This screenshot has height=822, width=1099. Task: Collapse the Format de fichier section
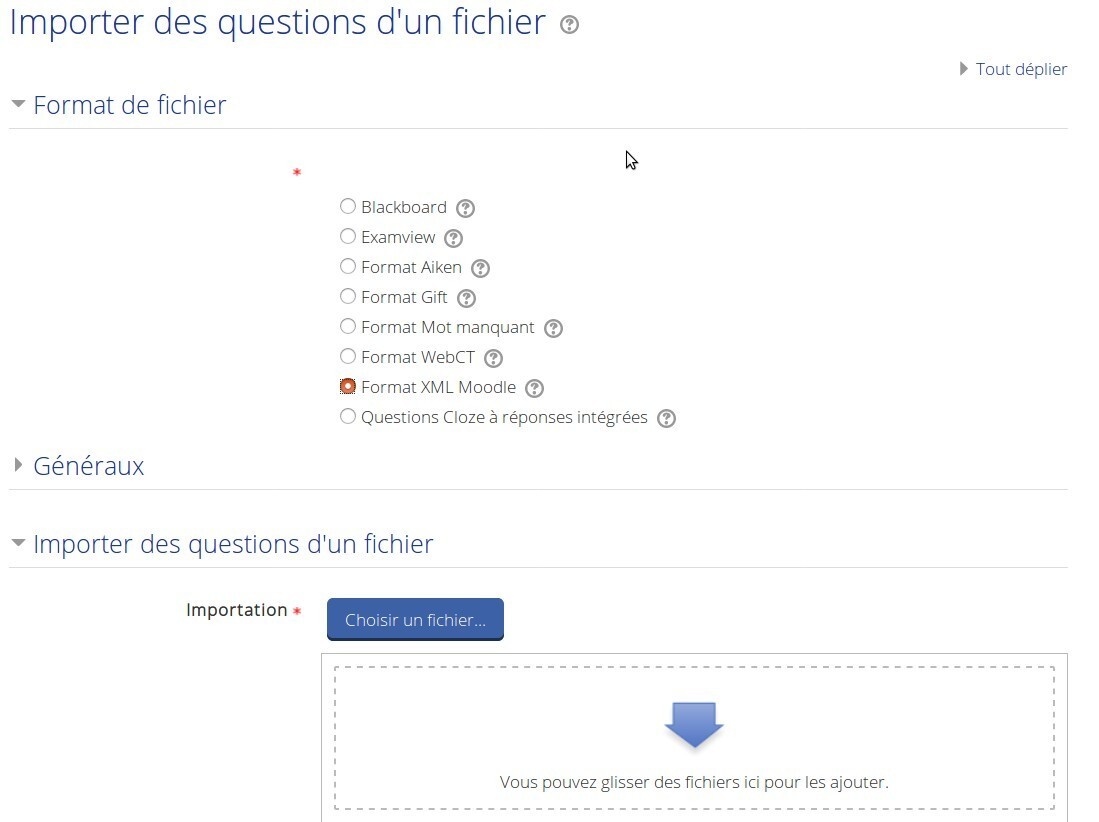(119, 105)
